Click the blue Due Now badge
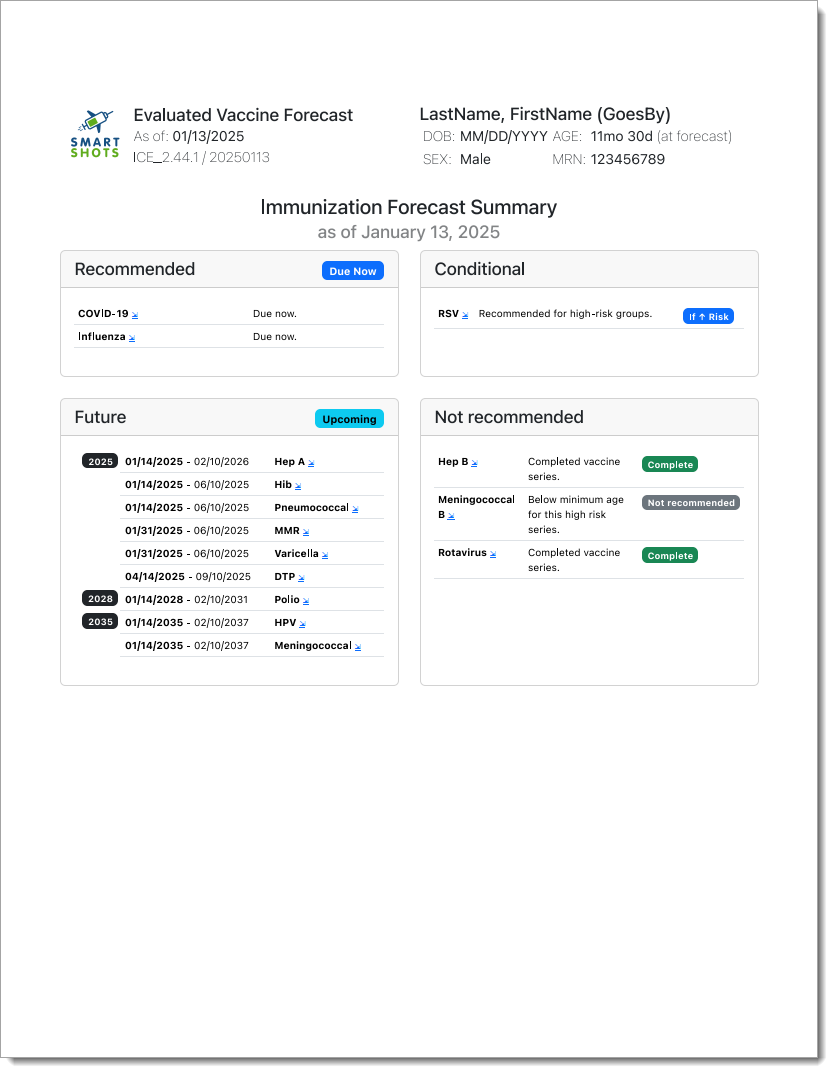833x1073 pixels. tap(352, 271)
